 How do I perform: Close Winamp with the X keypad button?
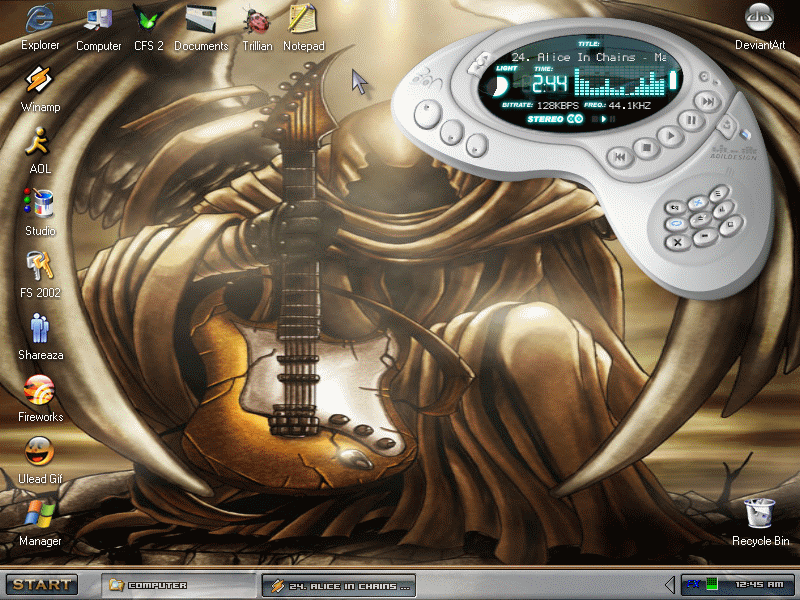click(x=678, y=243)
